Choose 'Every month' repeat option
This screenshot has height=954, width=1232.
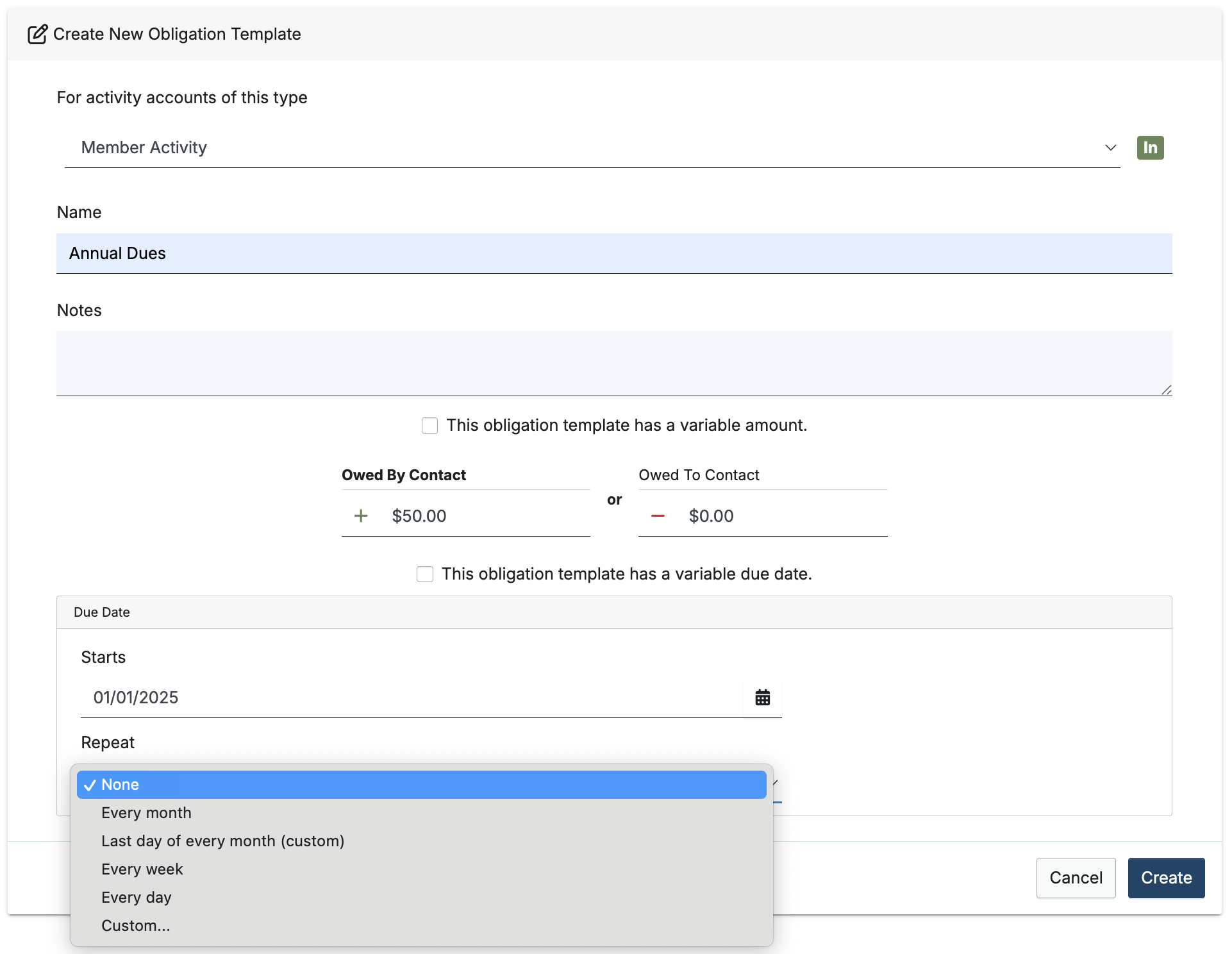146,813
